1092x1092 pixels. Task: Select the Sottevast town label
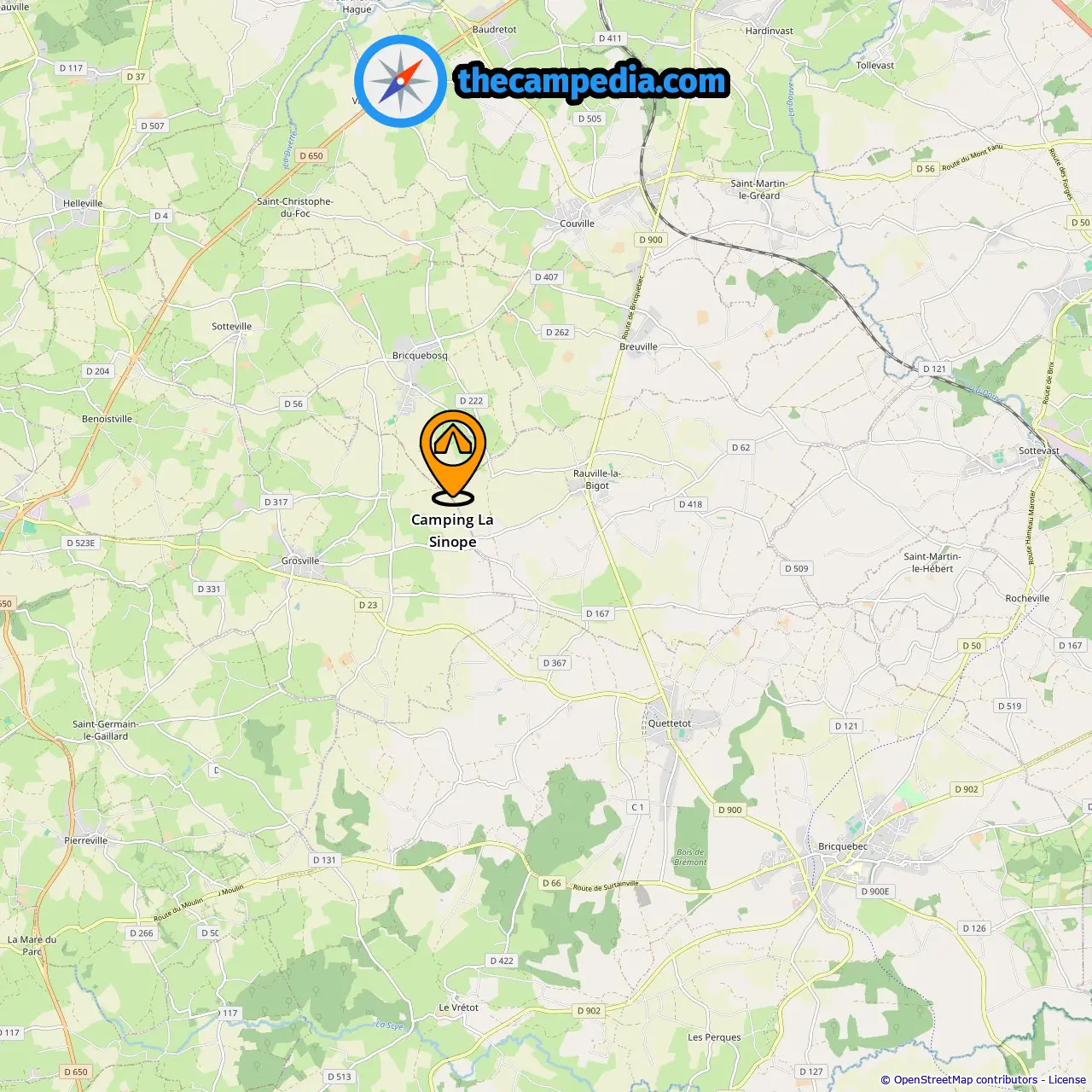click(x=1039, y=450)
